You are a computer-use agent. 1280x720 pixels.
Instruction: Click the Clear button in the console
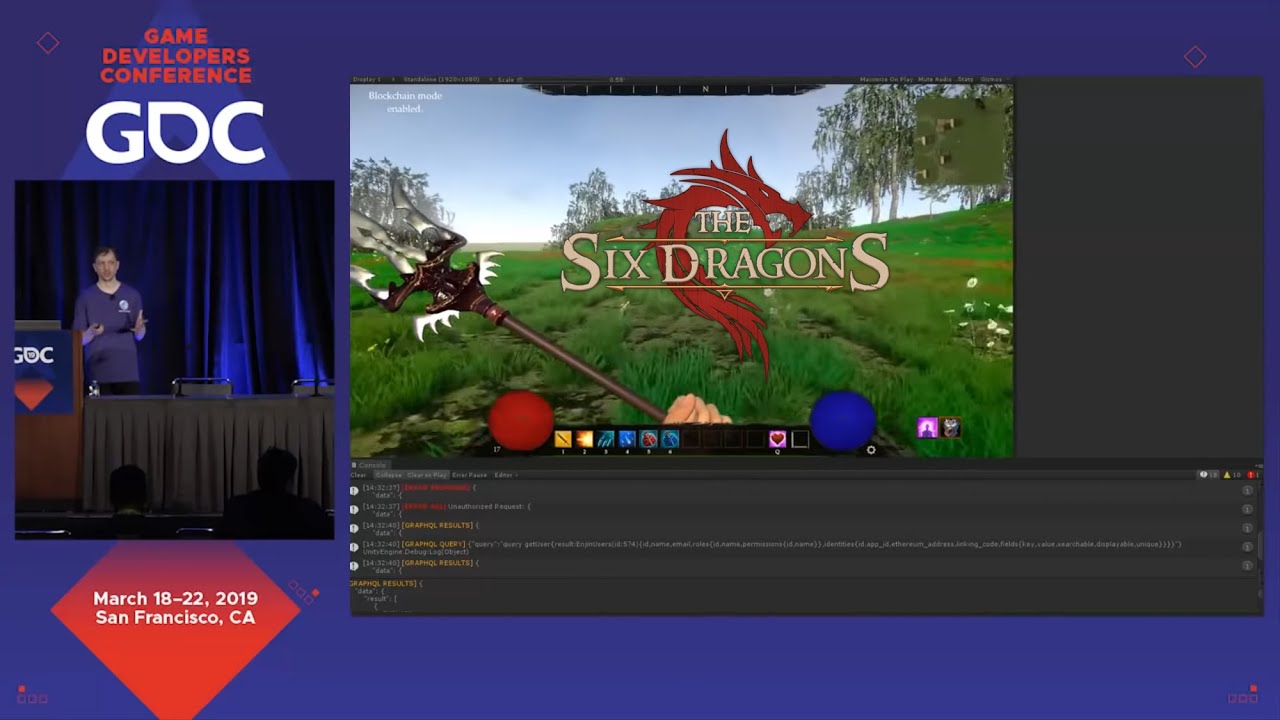point(358,475)
